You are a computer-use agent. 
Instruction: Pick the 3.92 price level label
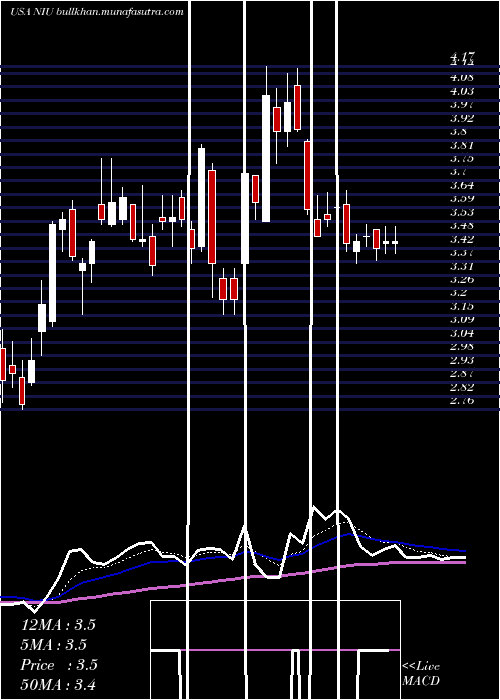click(462, 118)
